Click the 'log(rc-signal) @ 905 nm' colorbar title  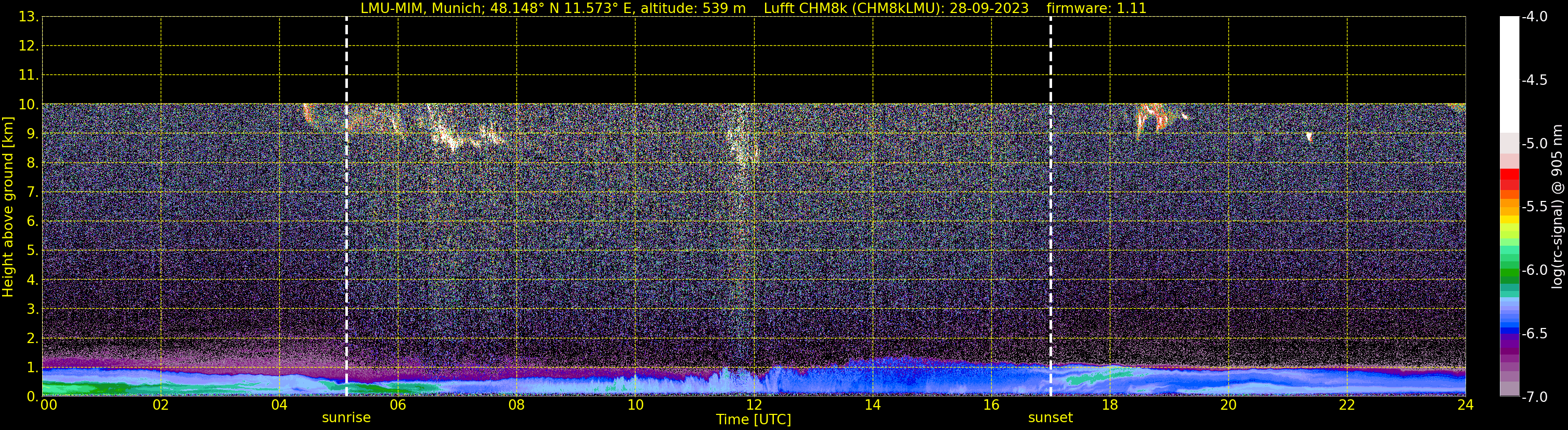click(x=1557, y=207)
